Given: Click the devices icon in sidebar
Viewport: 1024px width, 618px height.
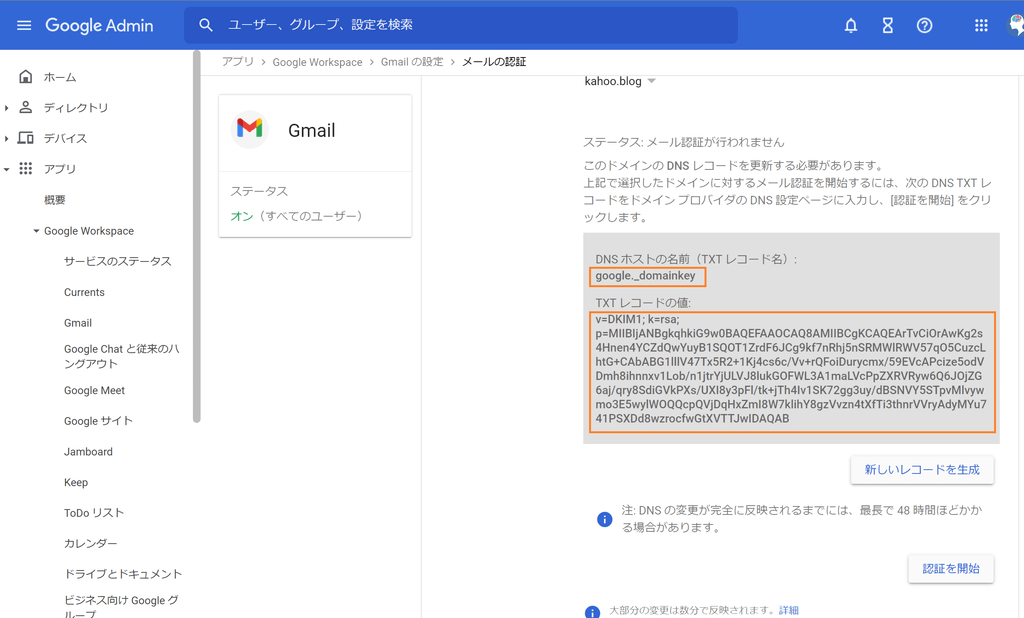Looking at the screenshot, I should click(x=25, y=138).
